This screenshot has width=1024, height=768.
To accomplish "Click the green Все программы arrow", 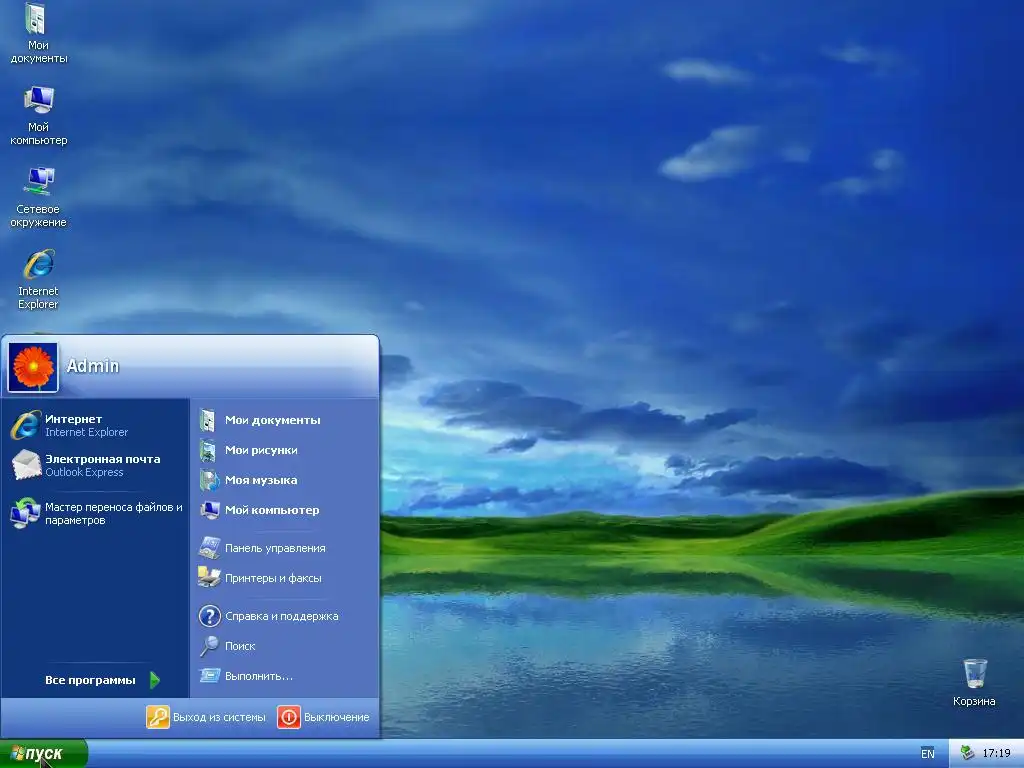I will pyautogui.click(x=155, y=680).
